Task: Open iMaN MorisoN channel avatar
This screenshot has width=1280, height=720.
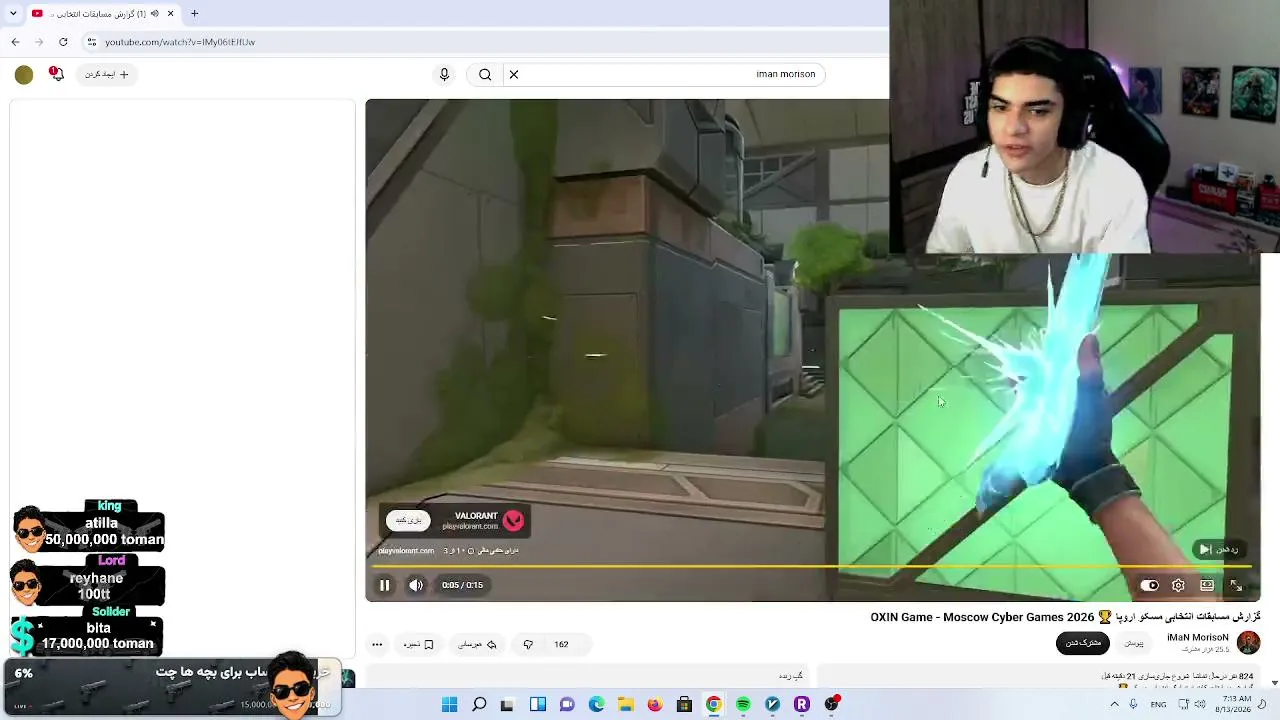Action: point(1248,642)
